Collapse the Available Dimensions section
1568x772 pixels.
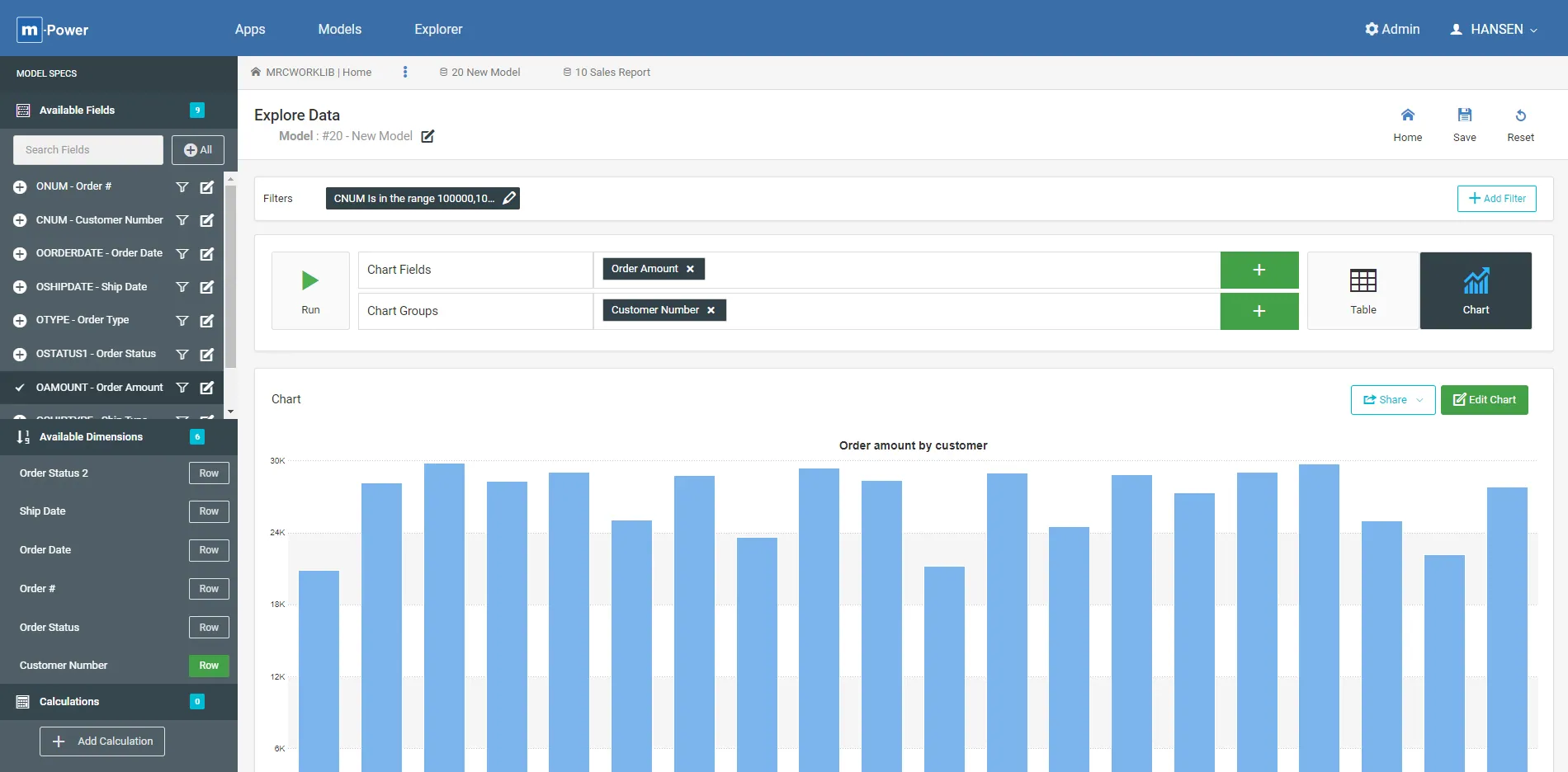(x=119, y=437)
